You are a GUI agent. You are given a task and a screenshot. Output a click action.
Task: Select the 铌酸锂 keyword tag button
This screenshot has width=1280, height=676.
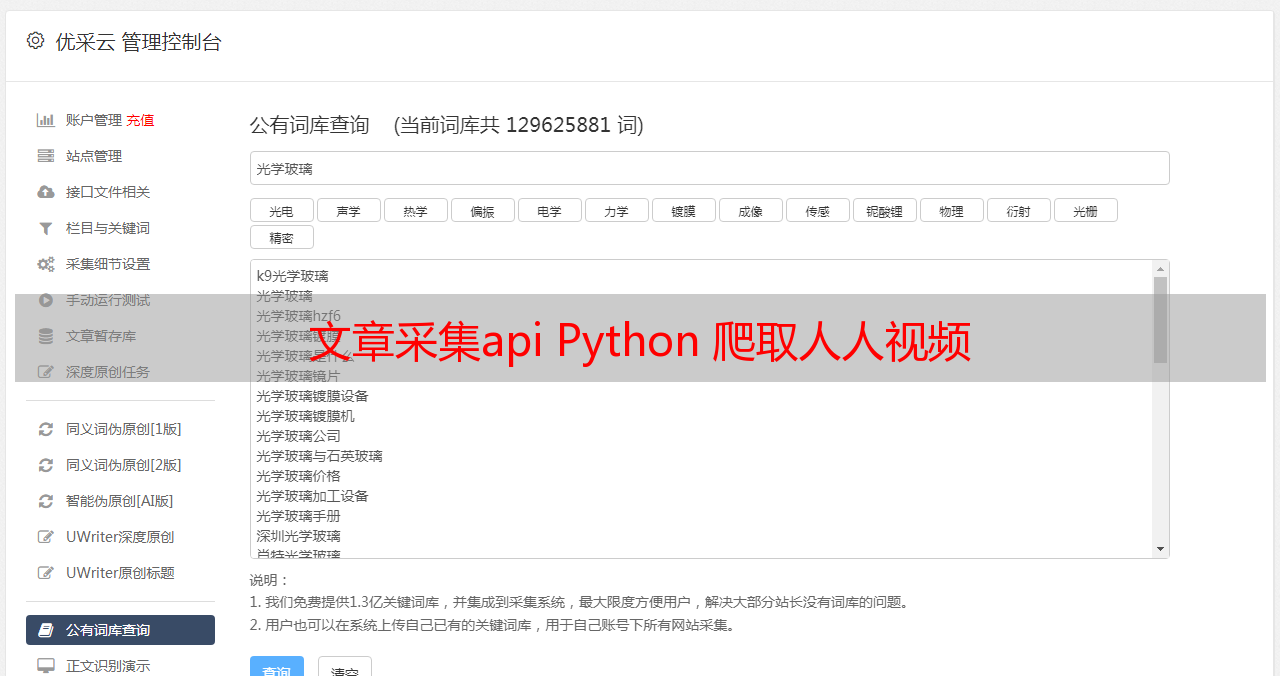click(x=884, y=210)
